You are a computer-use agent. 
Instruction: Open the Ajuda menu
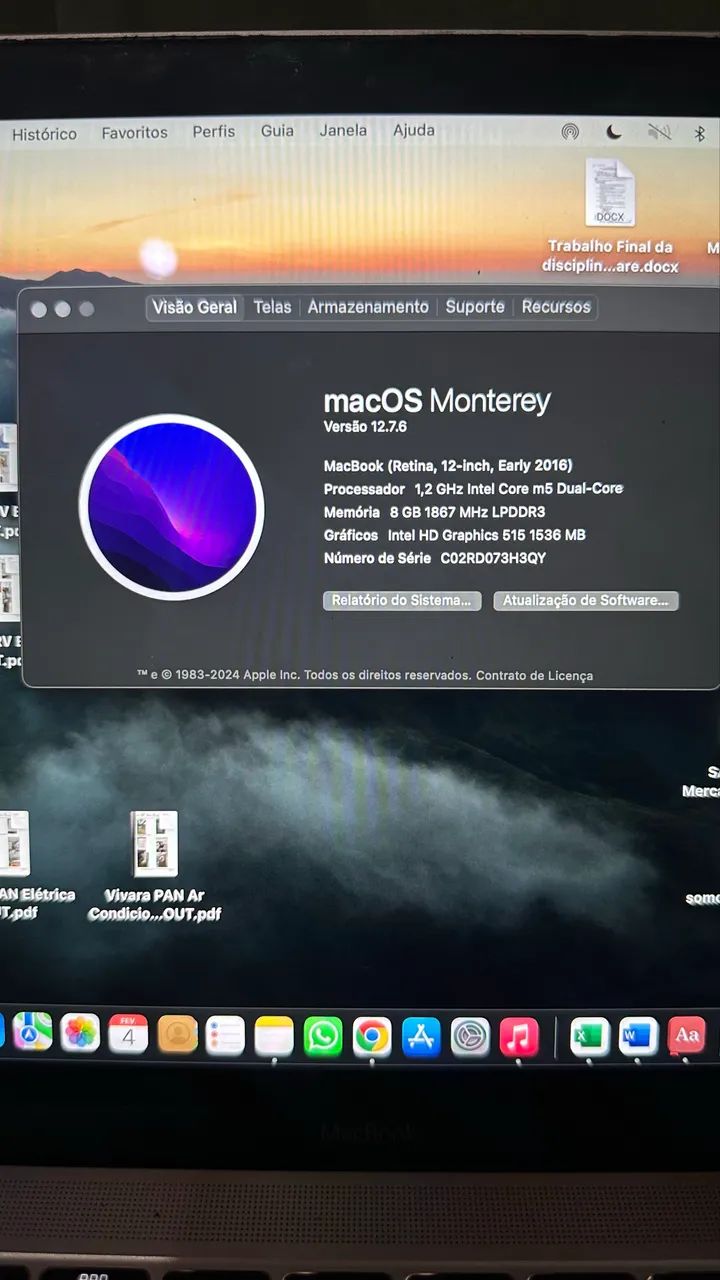(x=414, y=130)
